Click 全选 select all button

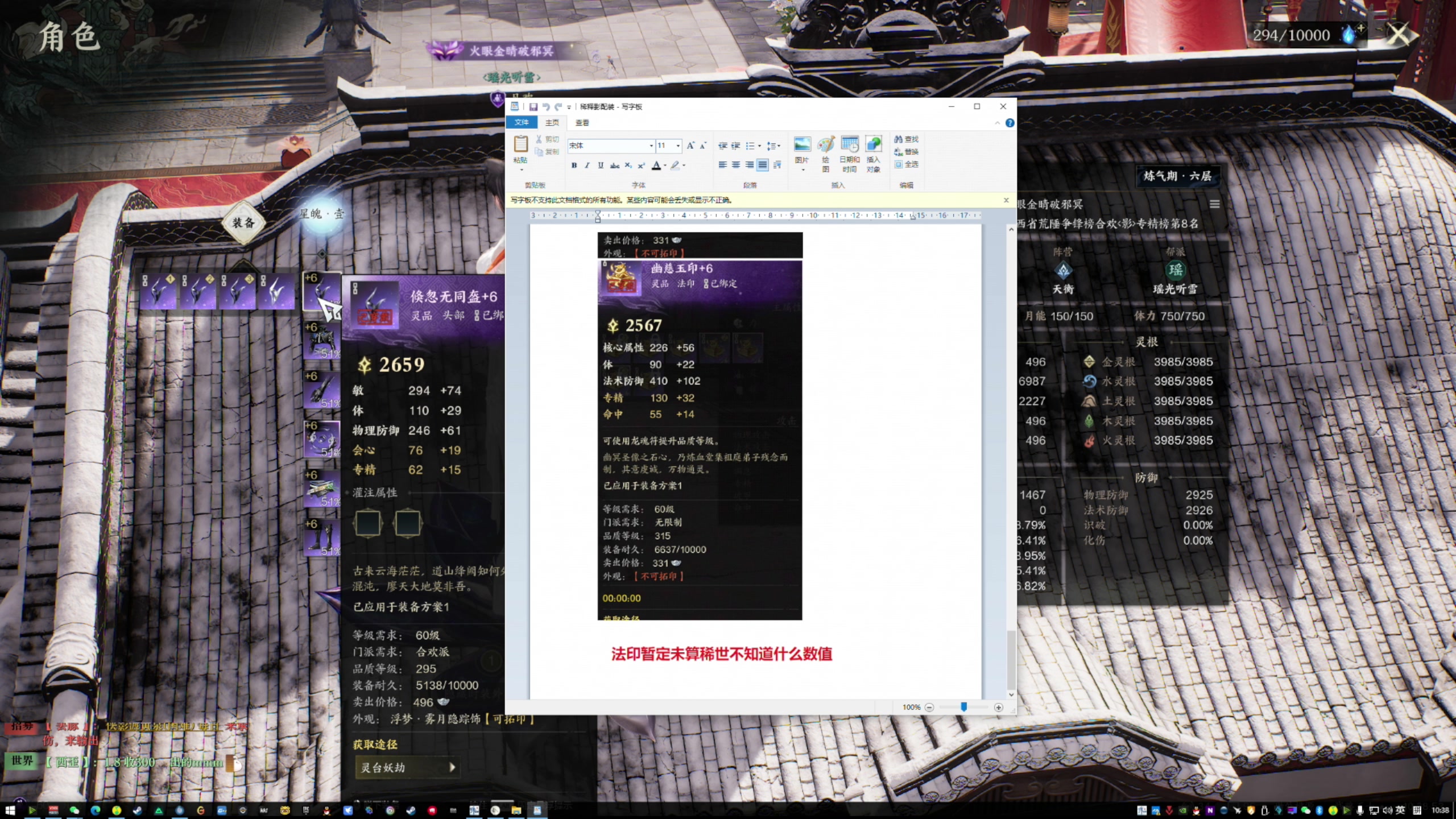[x=906, y=164]
